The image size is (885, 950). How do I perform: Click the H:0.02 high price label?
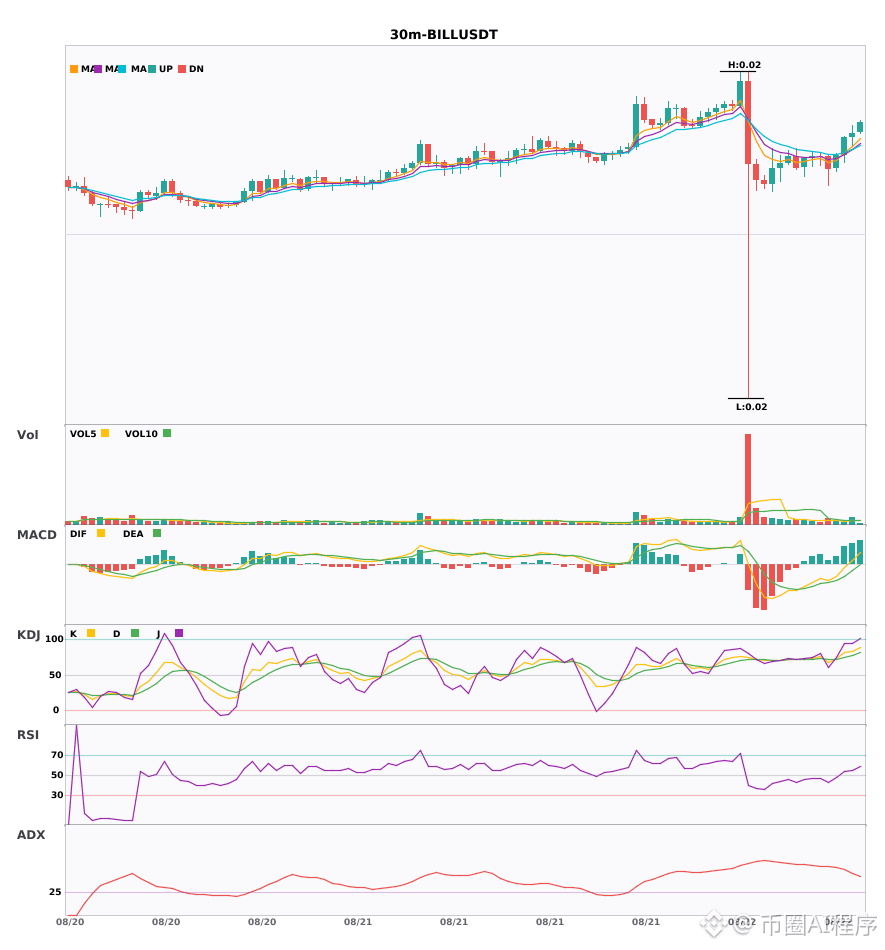(744, 65)
